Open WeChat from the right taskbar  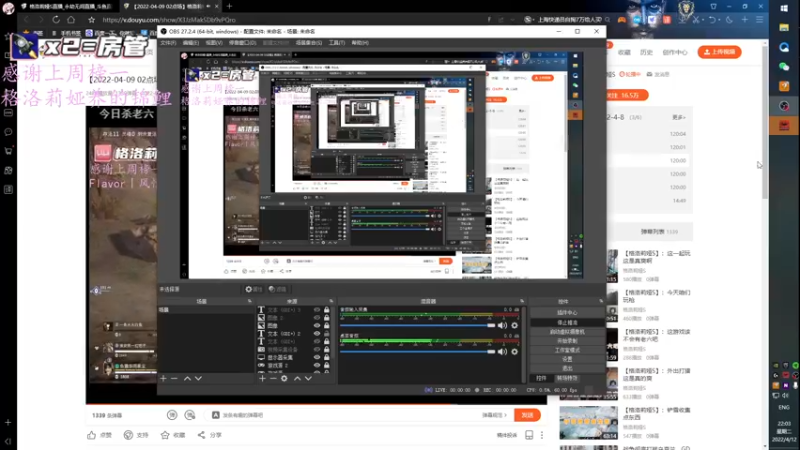[x=784, y=66]
